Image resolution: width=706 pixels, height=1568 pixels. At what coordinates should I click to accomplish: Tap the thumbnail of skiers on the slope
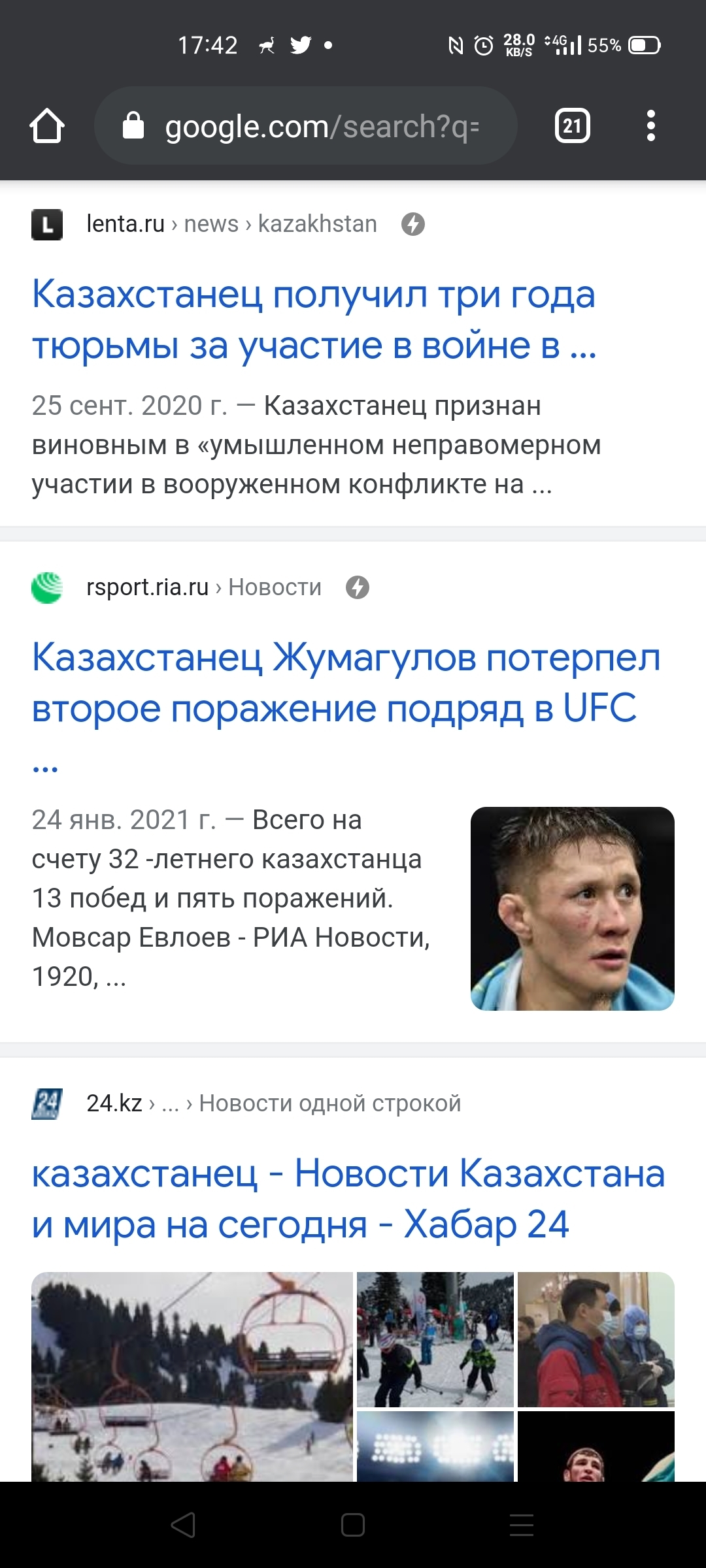point(435,1339)
